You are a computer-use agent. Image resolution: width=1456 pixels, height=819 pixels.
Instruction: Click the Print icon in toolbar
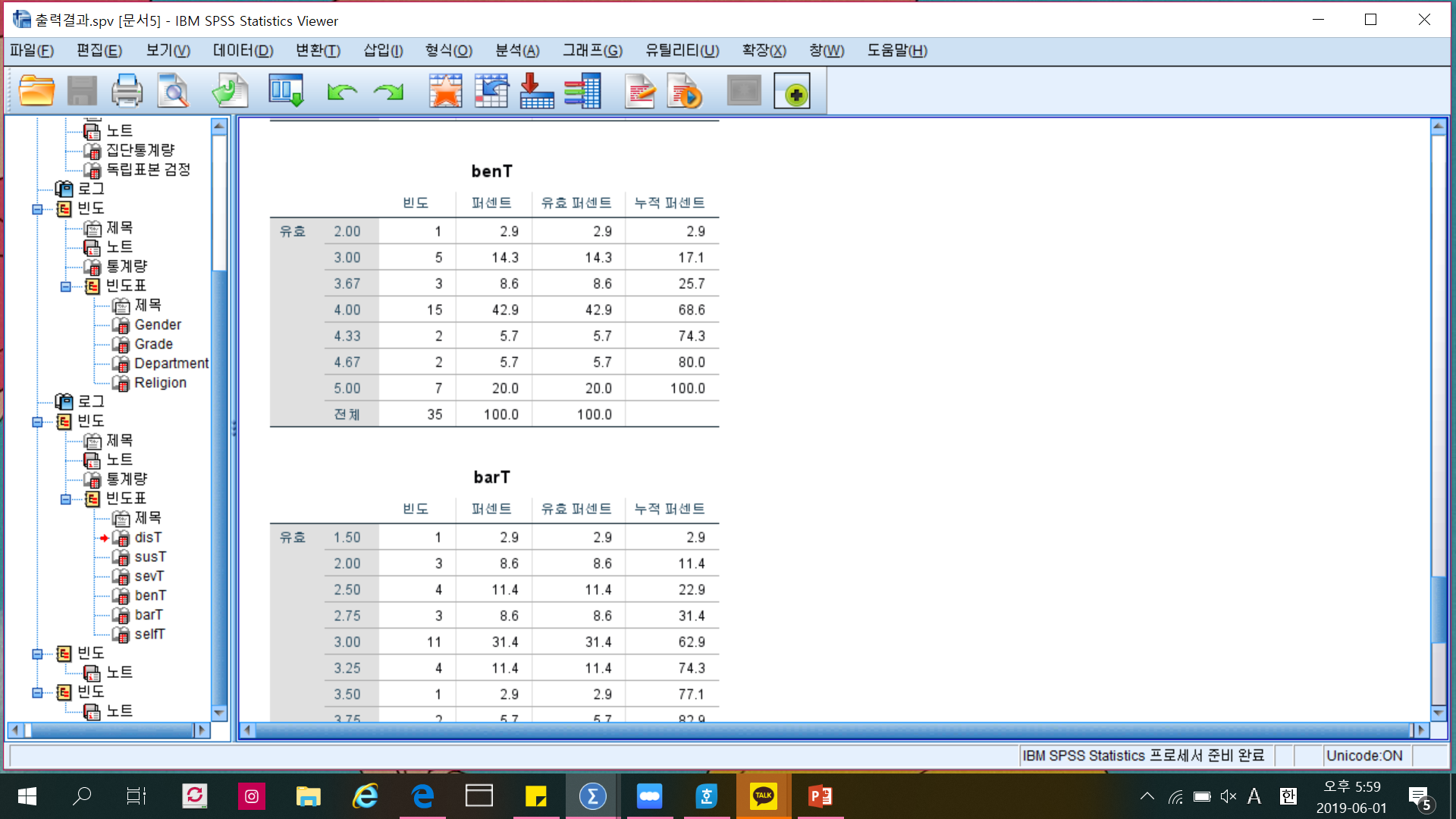point(127,91)
